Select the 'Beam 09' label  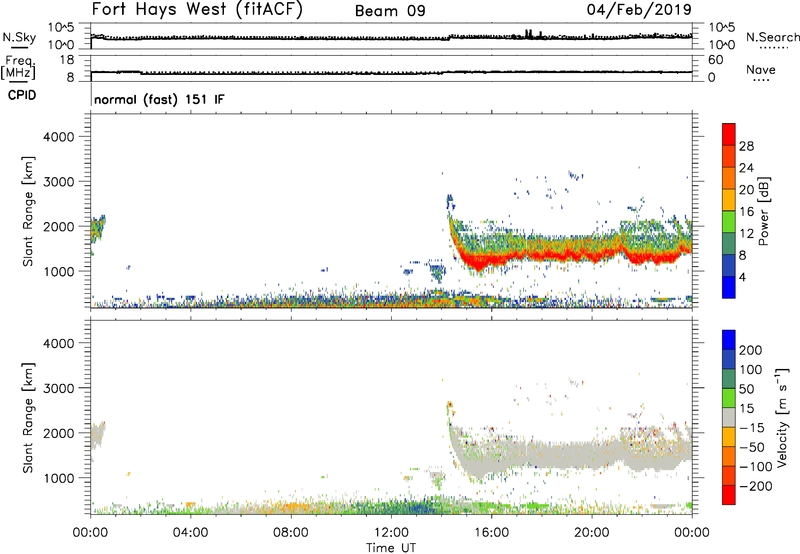[x=390, y=11]
